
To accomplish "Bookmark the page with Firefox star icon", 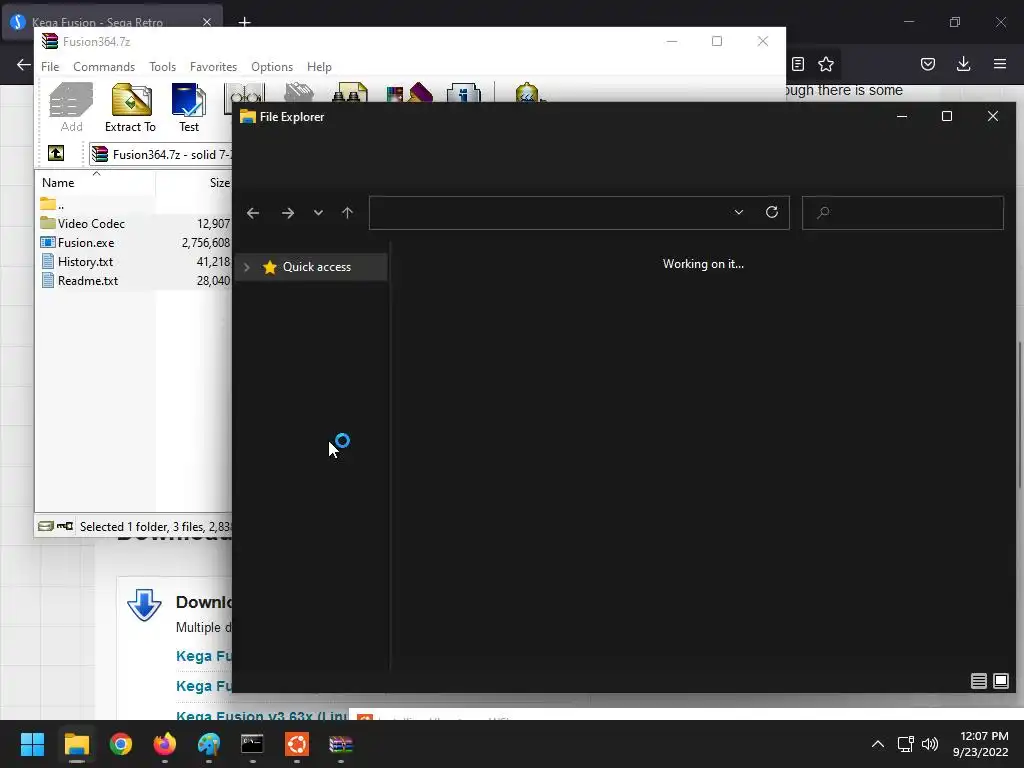I will click(x=826, y=64).
